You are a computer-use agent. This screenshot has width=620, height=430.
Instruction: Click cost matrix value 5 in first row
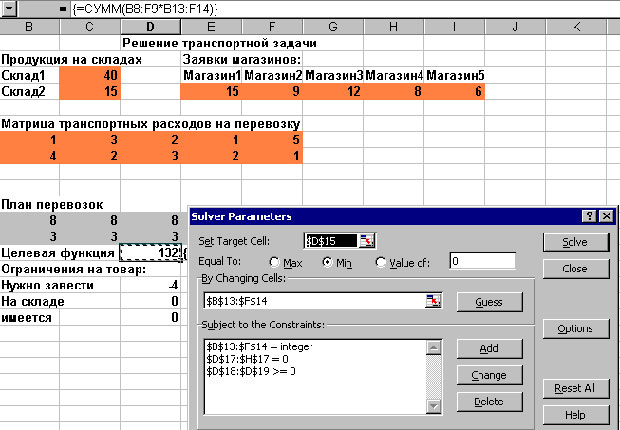[x=272, y=140]
